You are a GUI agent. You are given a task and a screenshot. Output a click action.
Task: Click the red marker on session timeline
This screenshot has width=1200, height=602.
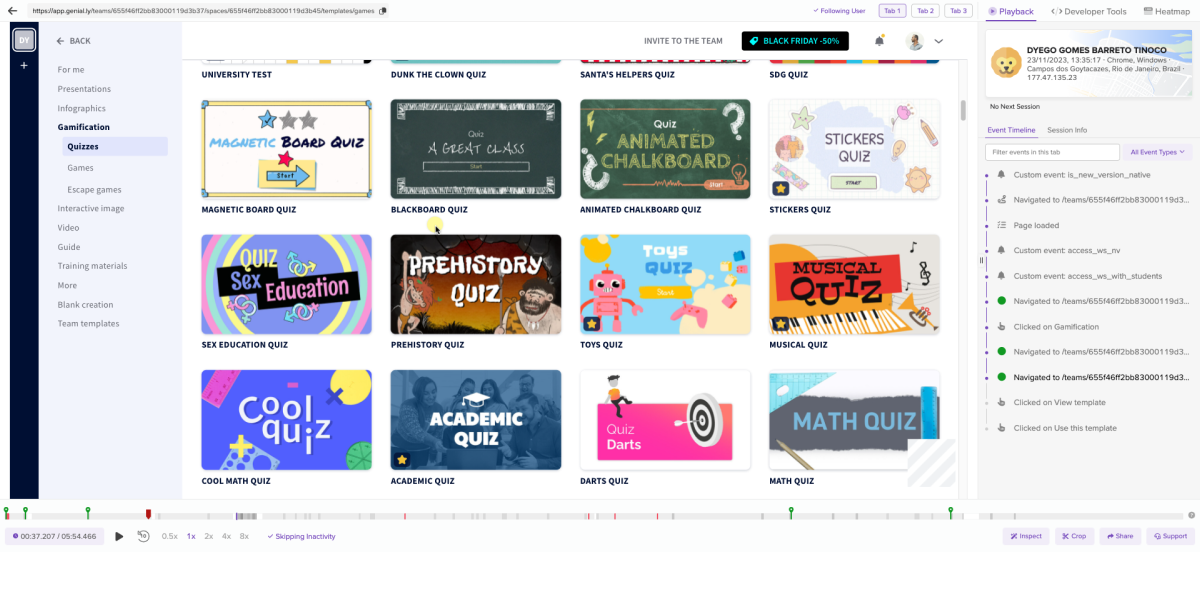149,514
